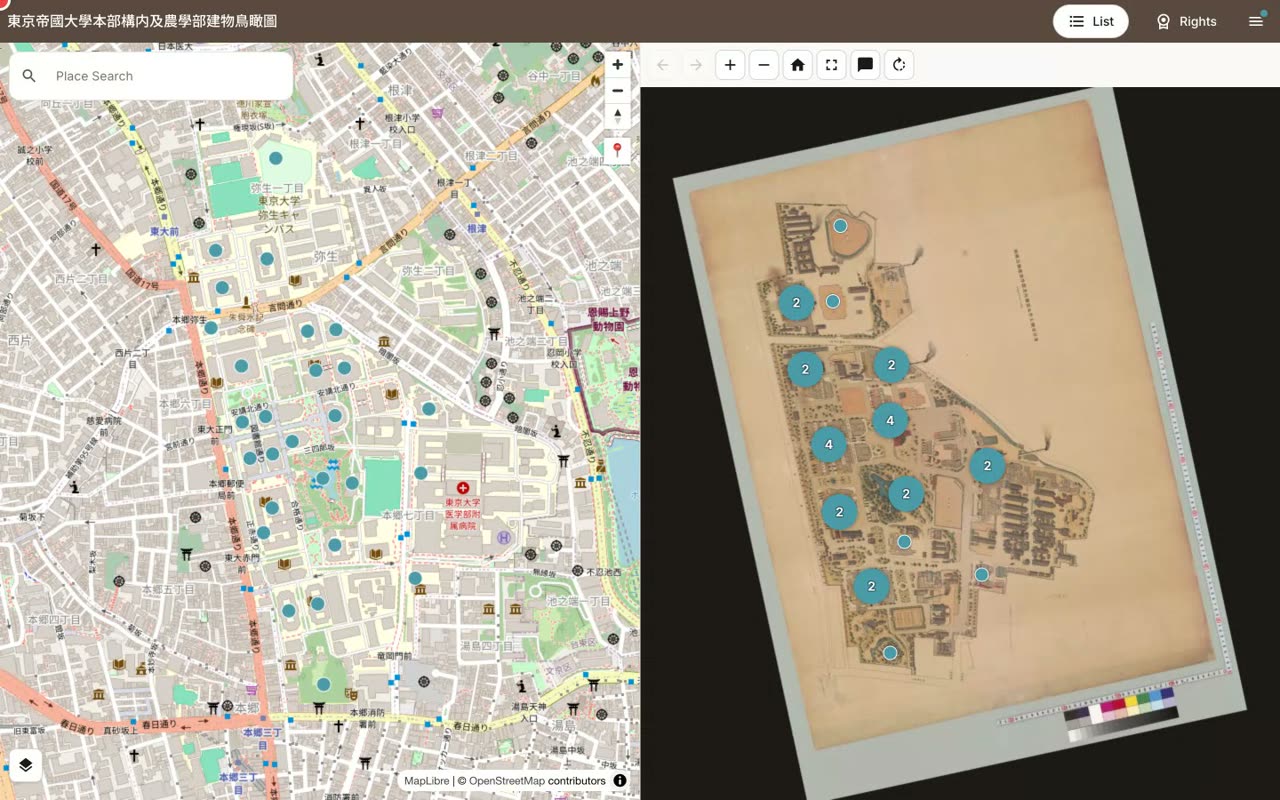Go forward to next image view
This screenshot has height=800, width=1280.
[696, 65]
